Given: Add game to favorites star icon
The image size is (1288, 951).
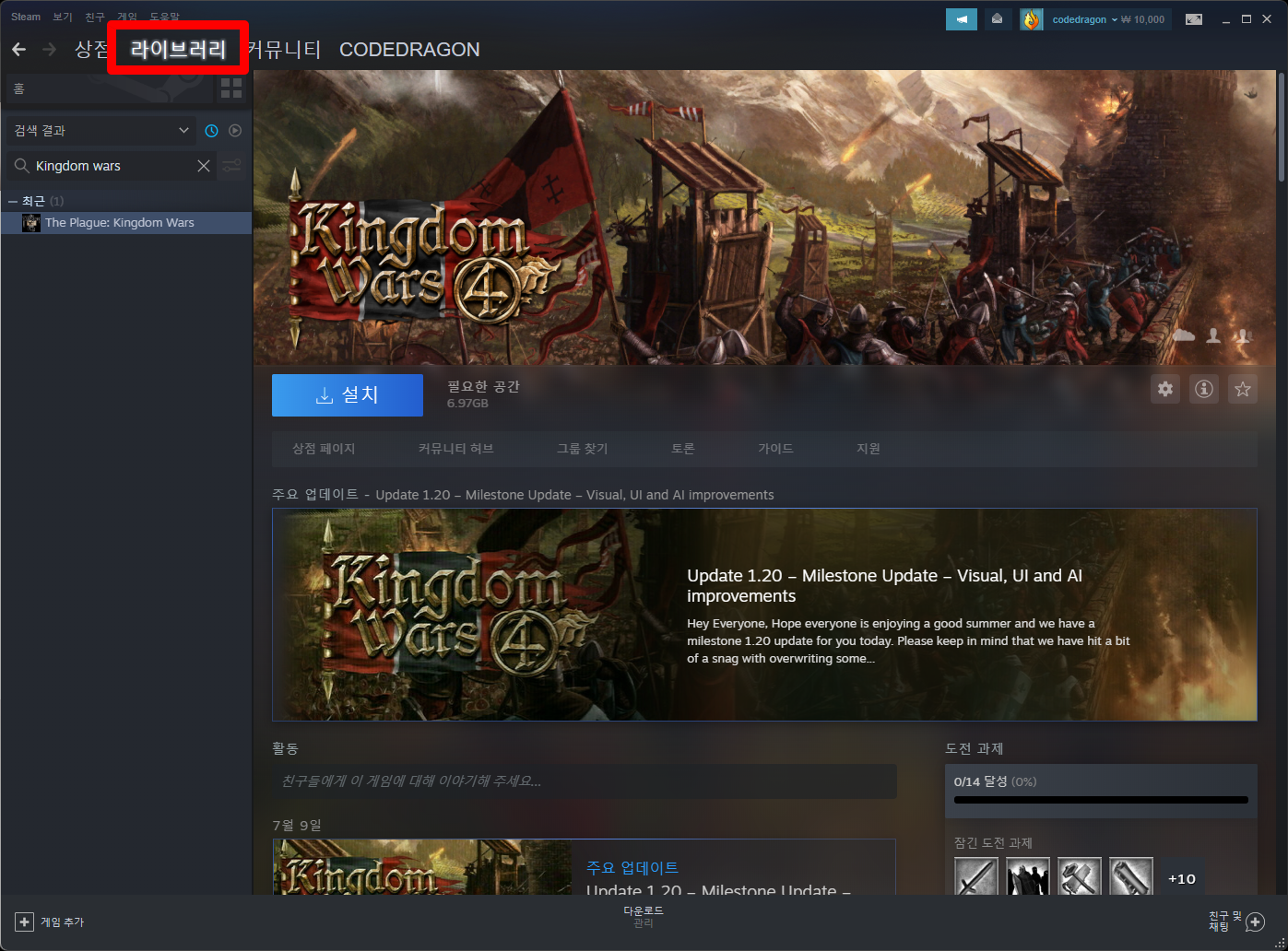Looking at the screenshot, I should tap(1243, 389).
